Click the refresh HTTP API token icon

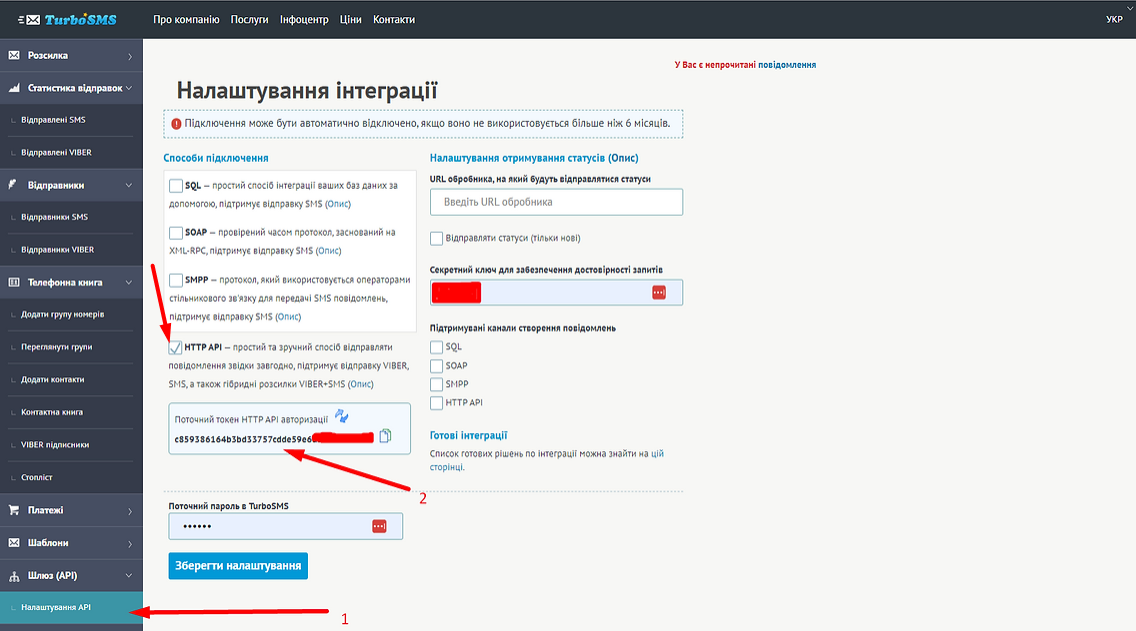click(342, 416)
